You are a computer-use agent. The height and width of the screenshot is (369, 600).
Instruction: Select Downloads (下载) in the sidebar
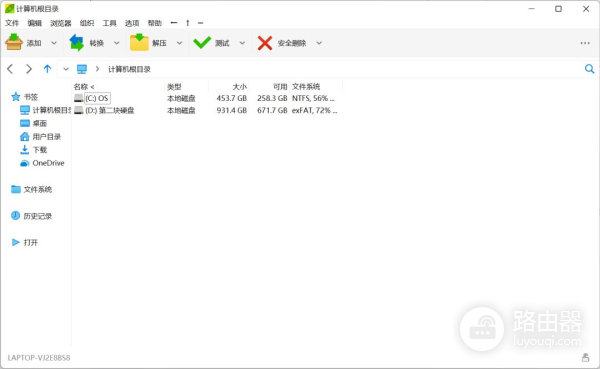pos(33,150)
